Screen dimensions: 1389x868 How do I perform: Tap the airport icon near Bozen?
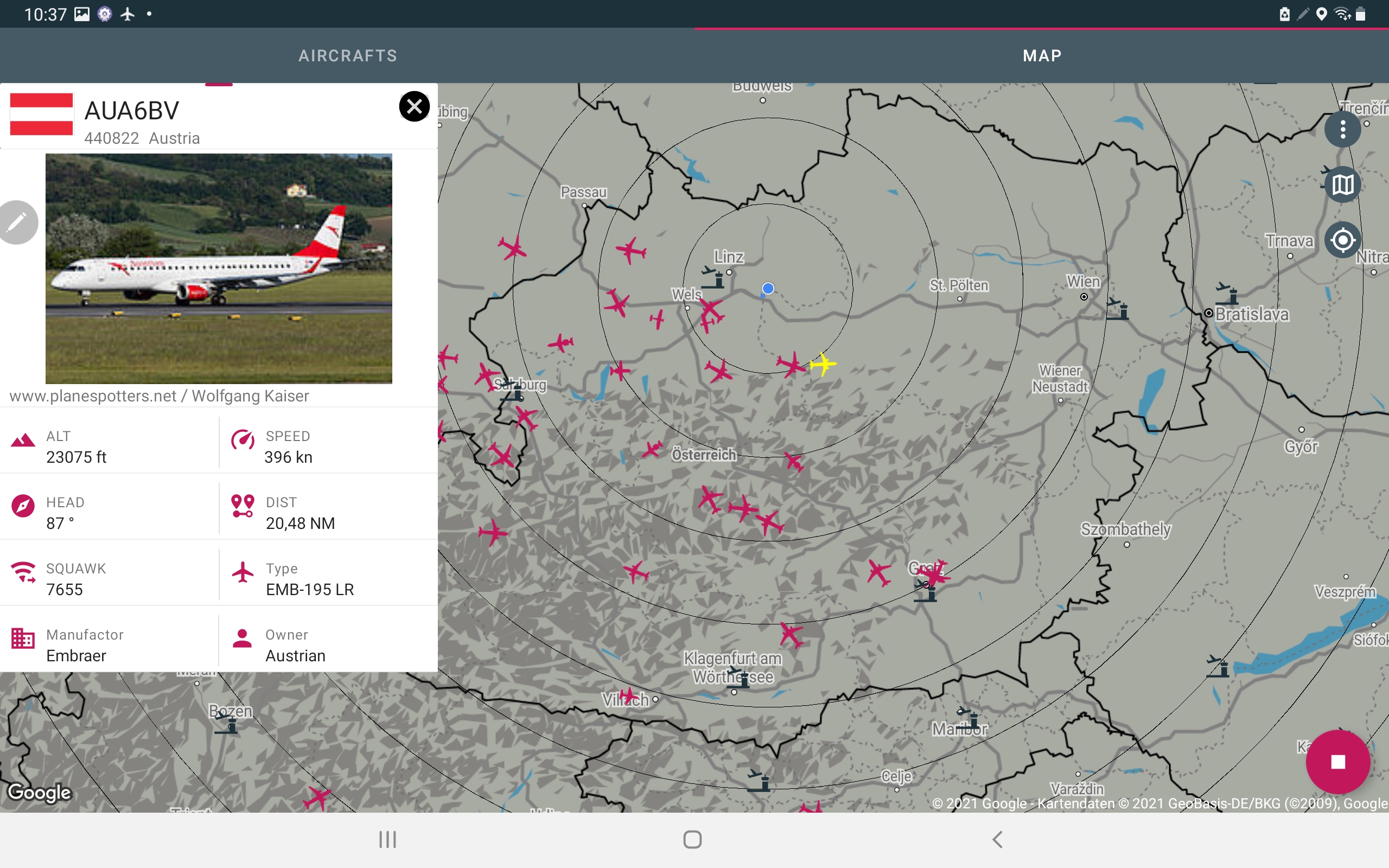pos(226,723)
